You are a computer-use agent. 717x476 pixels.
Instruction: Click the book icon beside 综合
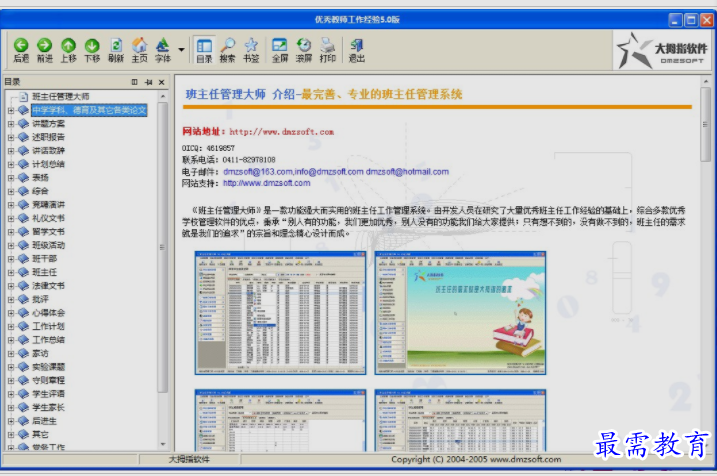[x=23, y=191]
